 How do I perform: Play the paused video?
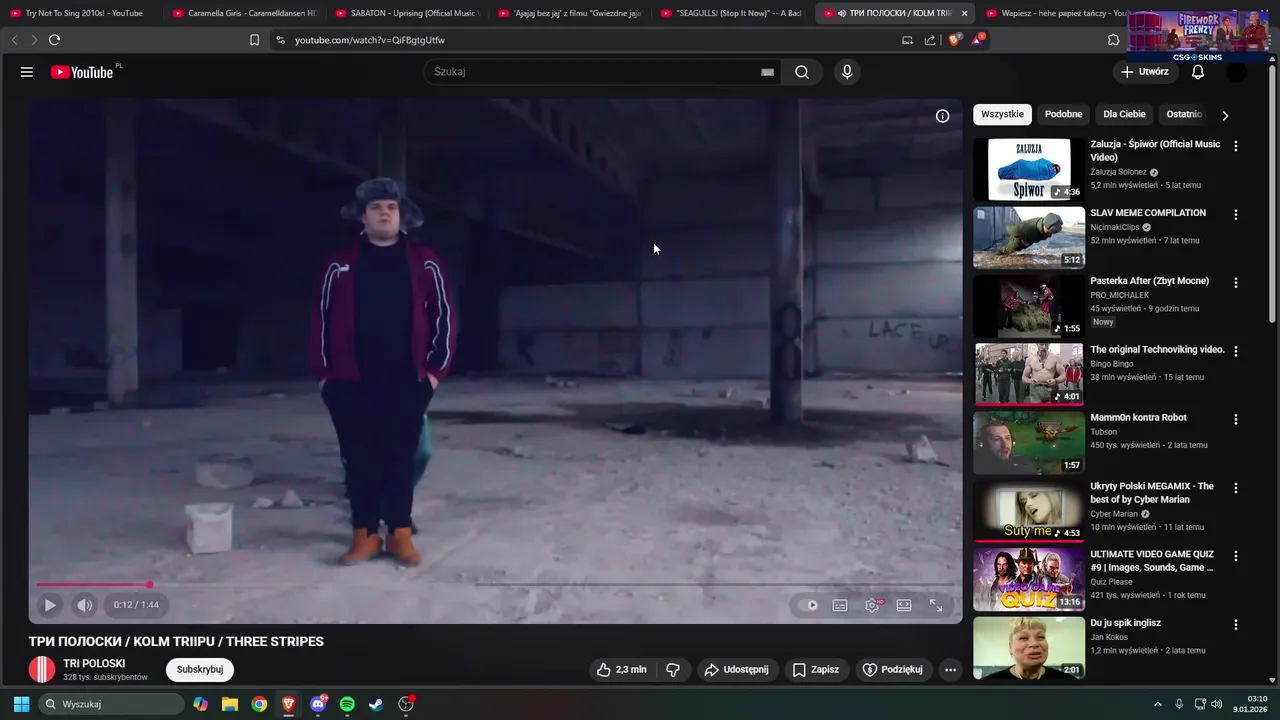click(49, 605)
